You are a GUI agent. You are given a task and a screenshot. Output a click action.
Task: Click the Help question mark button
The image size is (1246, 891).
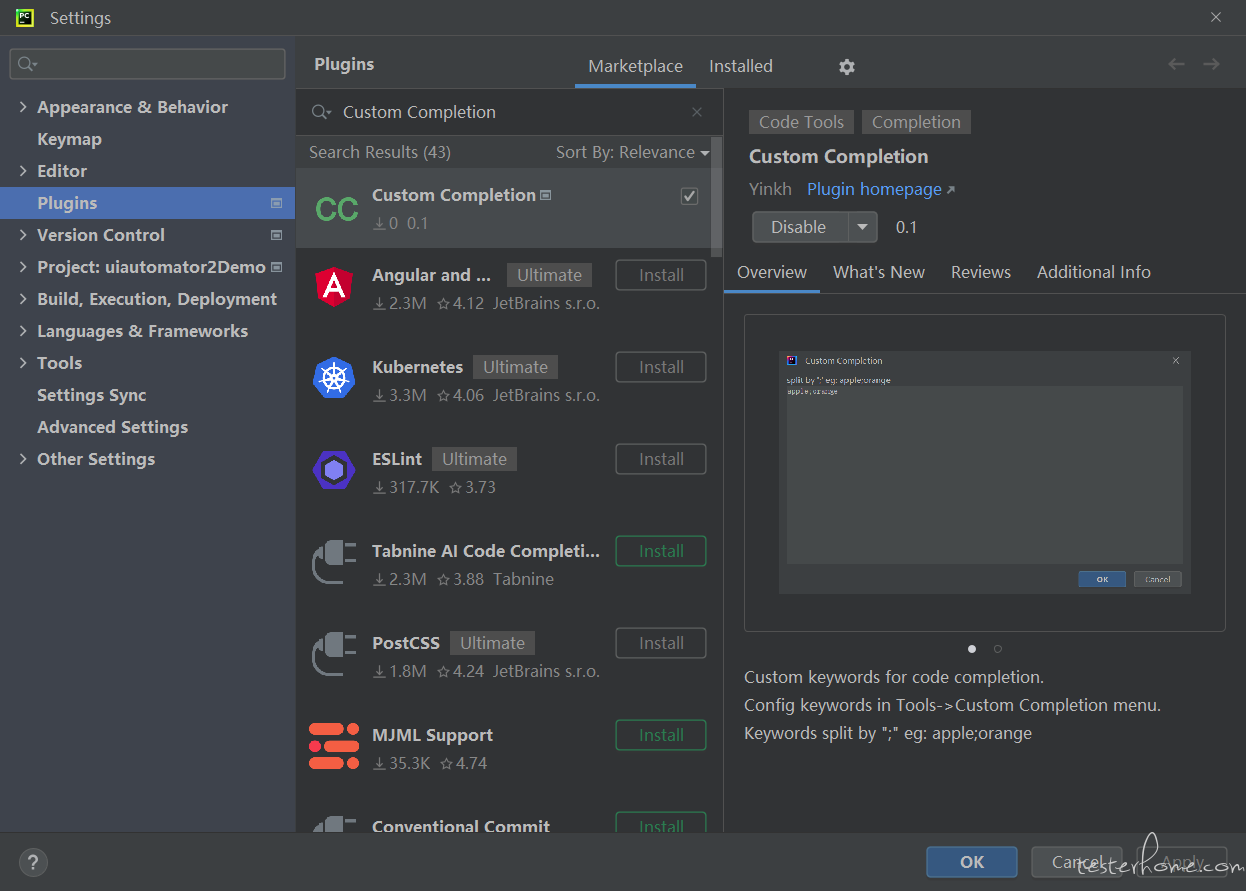(x=33, y=862)
